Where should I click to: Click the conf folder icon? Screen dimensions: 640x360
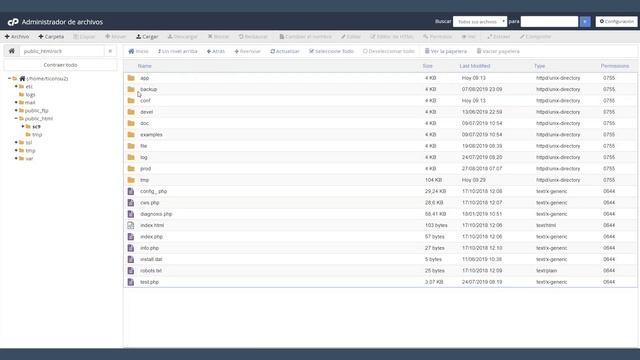tap(131, 100)
